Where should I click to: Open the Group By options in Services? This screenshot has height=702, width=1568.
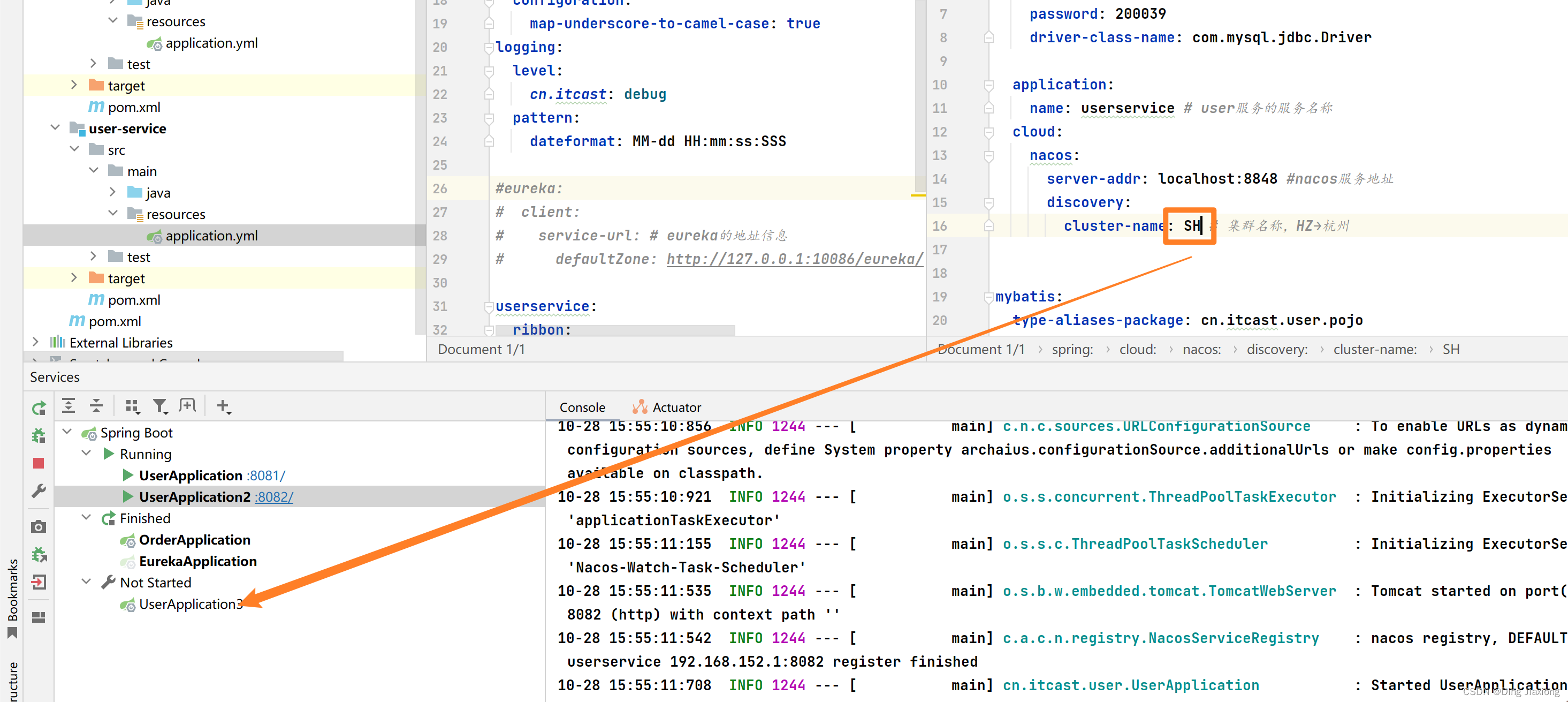132,406
